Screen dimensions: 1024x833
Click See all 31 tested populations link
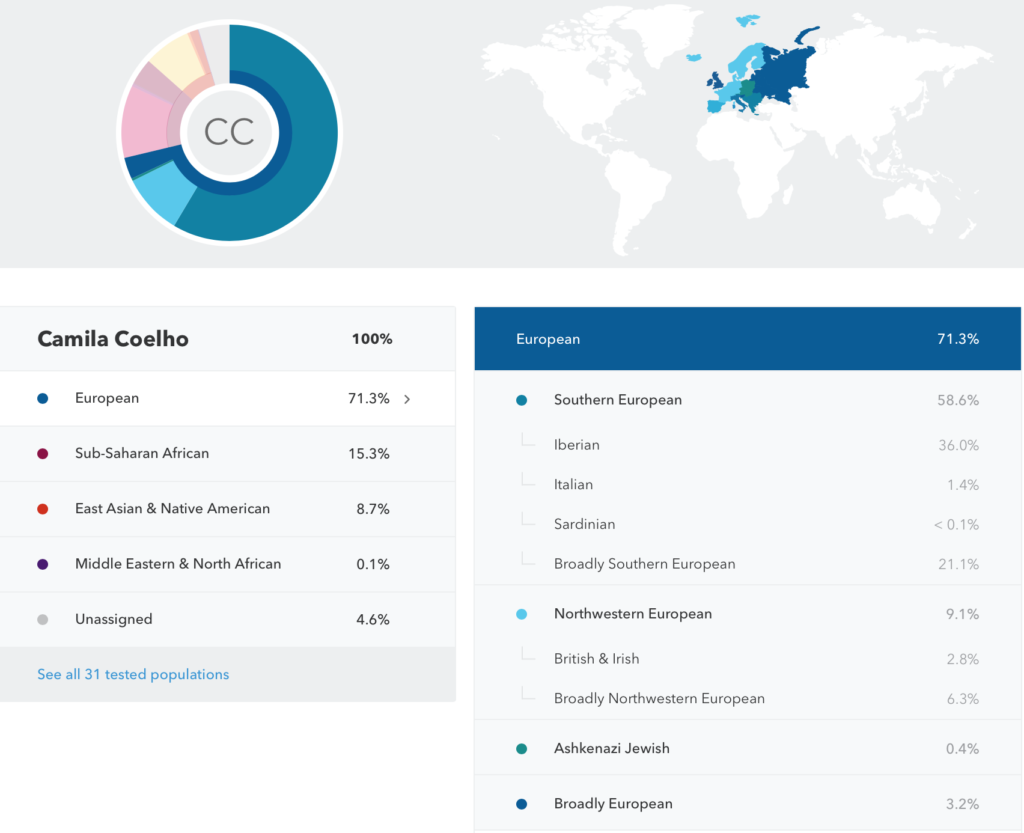pos(133,674)
